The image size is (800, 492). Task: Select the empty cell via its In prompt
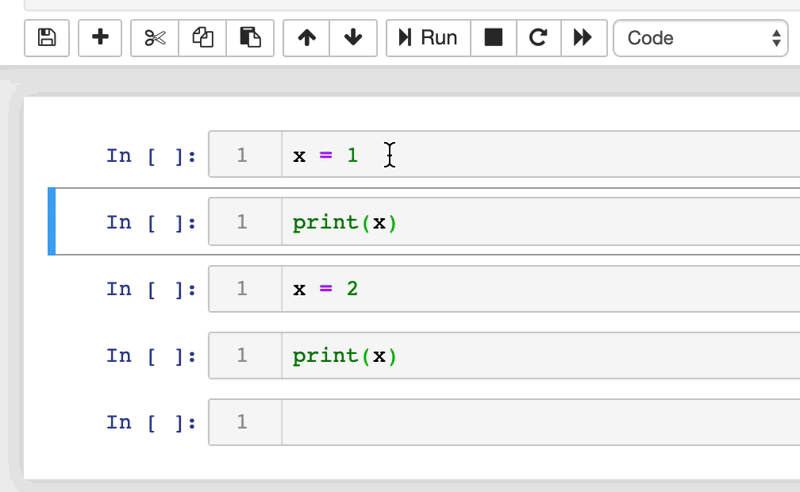[151, 423]
